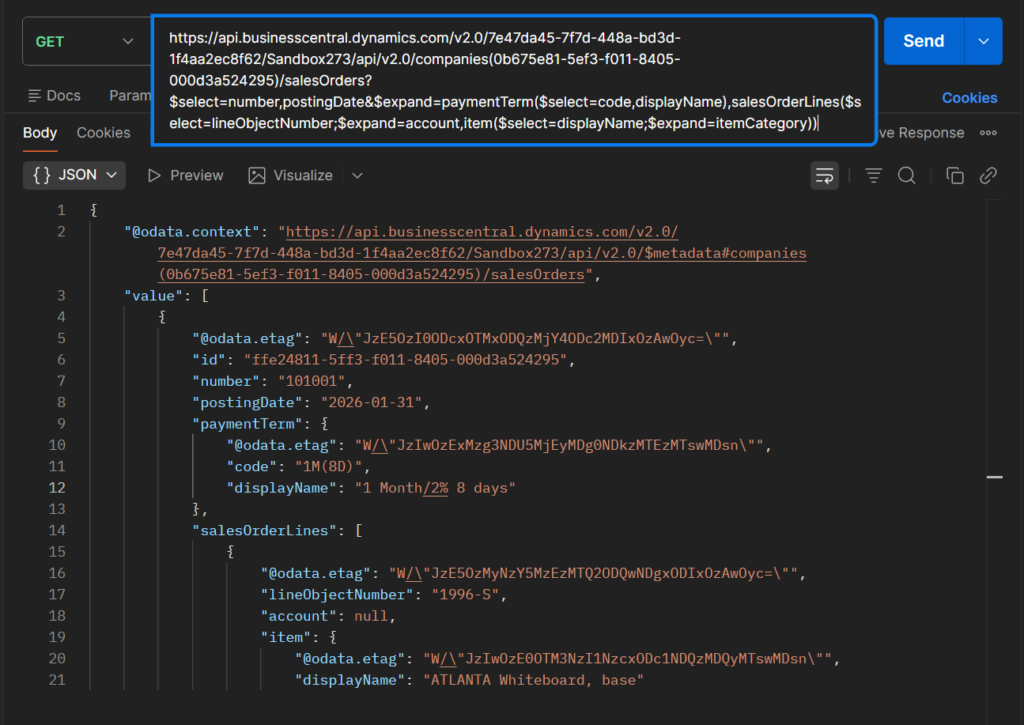1024x725 pixels.
Task: Switch to the response Body tab
Action: coord(40,133)
